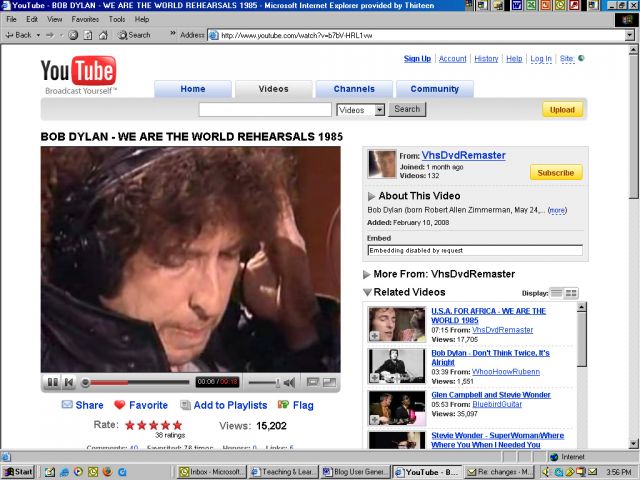Switch to the Home tab
The height and width of the screenshot is (480, 640).
pyautogui.click(x=193, y=89)
